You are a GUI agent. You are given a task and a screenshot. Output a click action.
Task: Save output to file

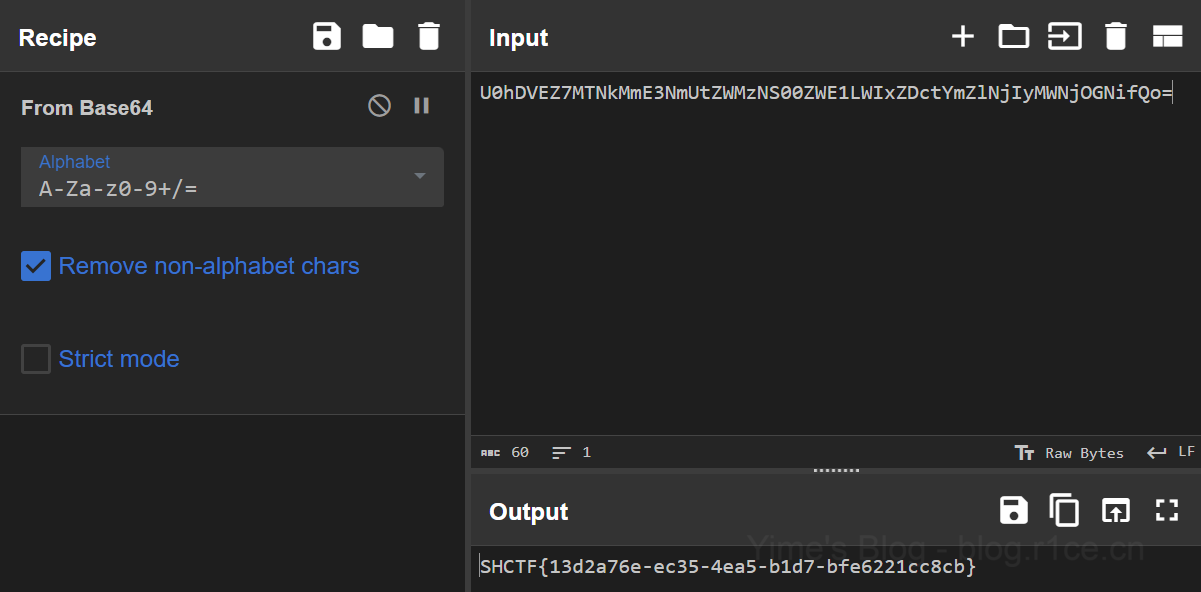pyautogui.click(x=1013, y=510)
